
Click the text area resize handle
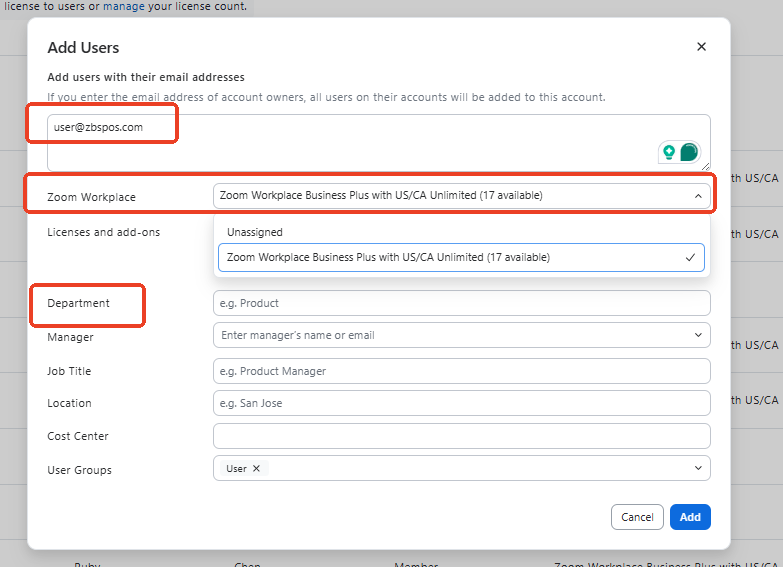click(706, 167)
